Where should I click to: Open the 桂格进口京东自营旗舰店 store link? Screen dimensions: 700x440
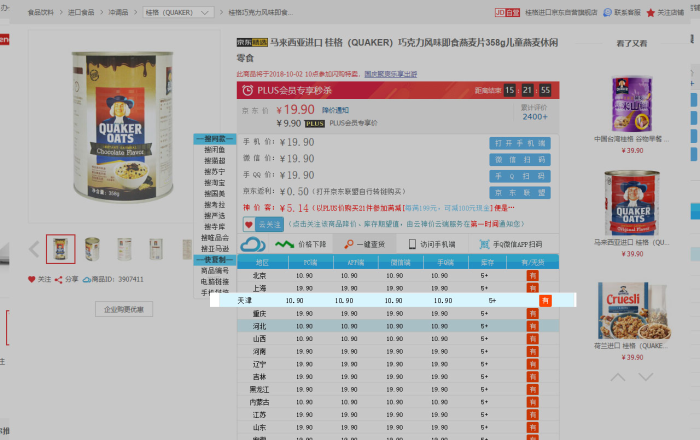[x=561, y=12]
